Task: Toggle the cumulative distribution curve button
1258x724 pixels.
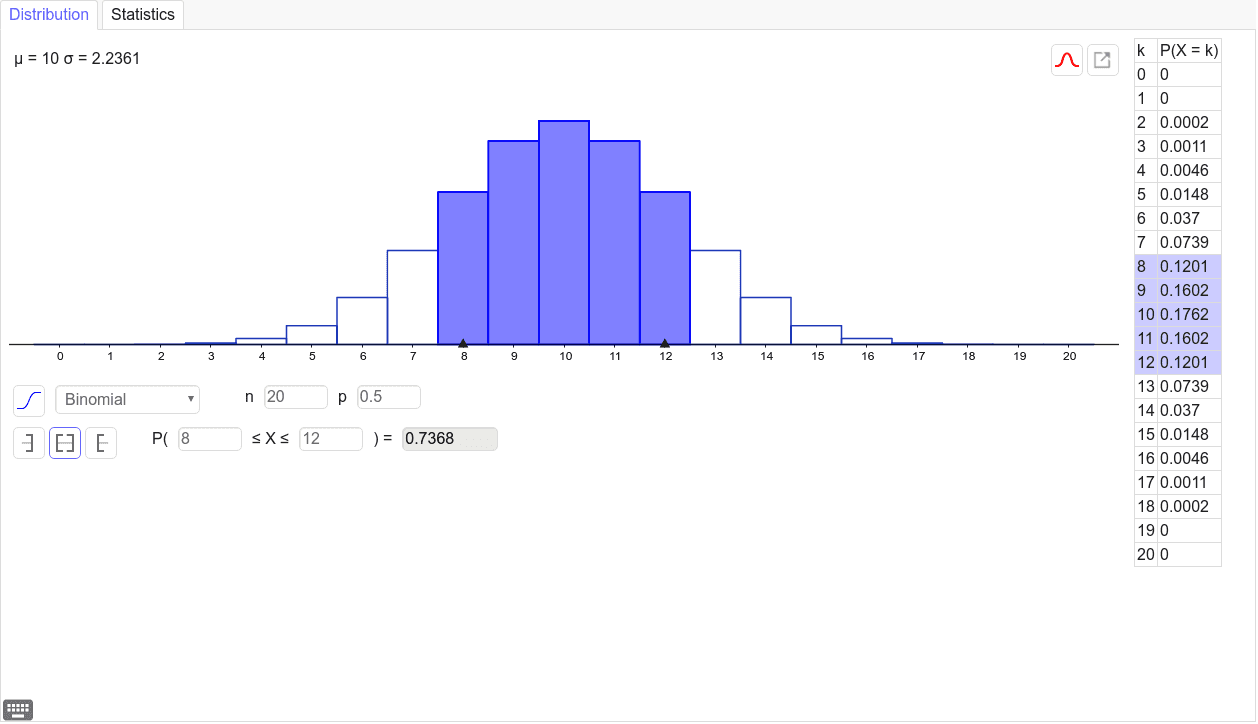Action: pos(29,400)
